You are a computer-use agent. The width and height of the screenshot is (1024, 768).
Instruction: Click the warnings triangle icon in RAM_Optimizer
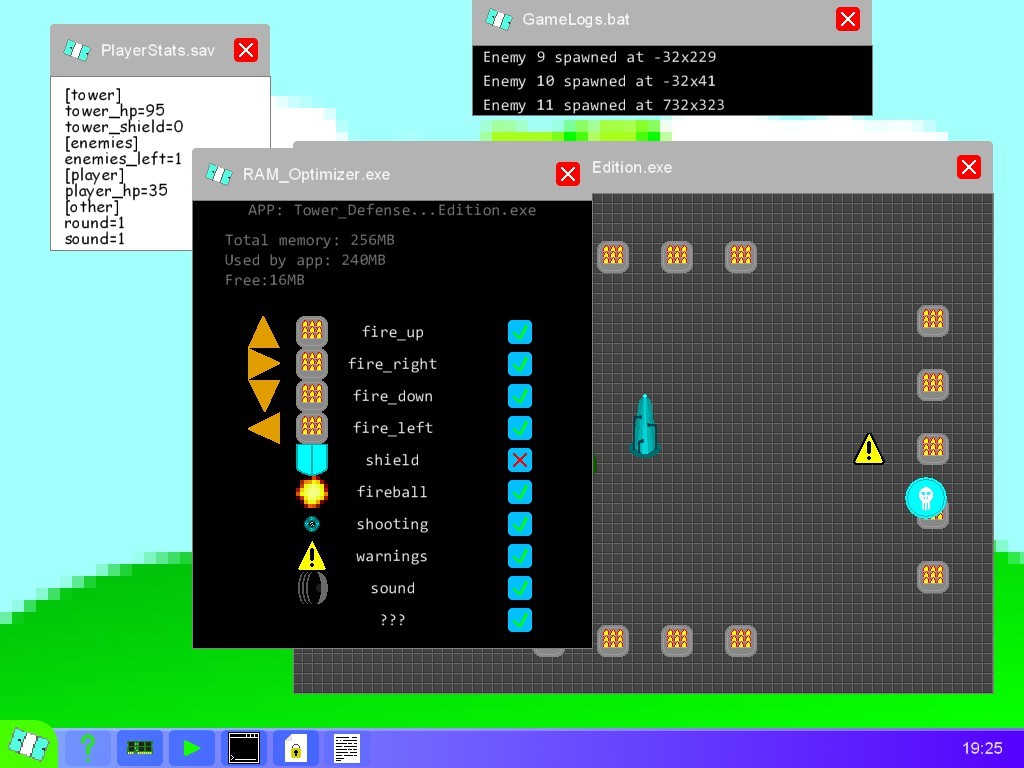click(311, 555)
